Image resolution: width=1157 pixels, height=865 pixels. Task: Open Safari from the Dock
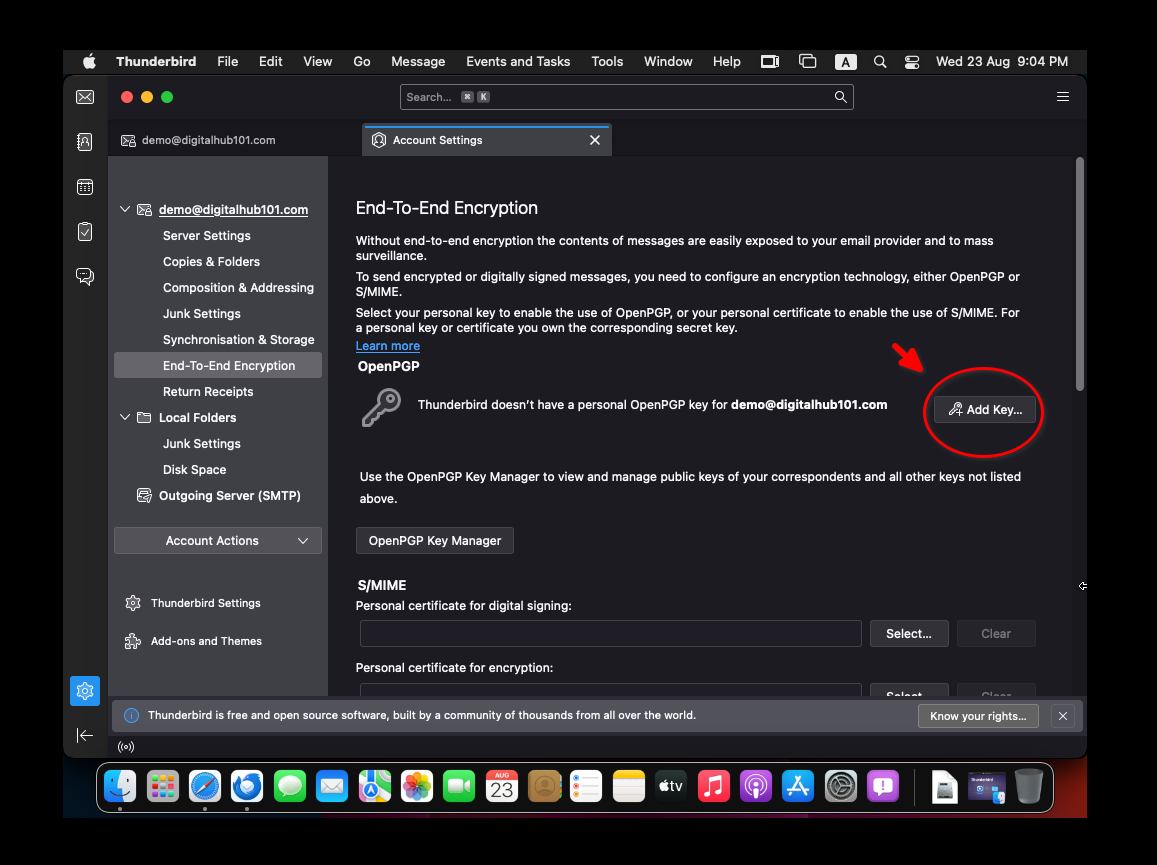pyautogui.click(x=204, y=786)
